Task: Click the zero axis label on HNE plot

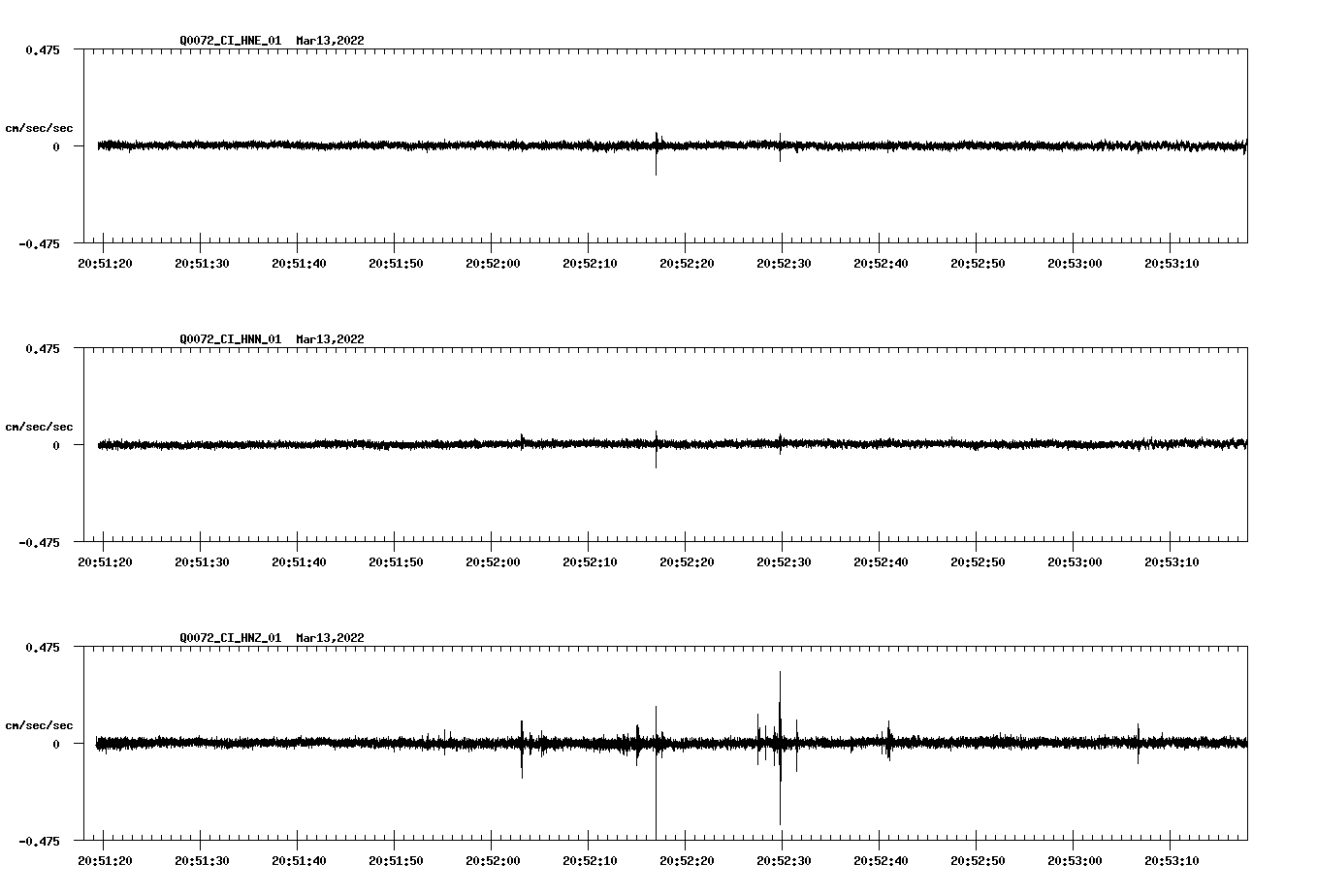Action: [x=56, y=147]
